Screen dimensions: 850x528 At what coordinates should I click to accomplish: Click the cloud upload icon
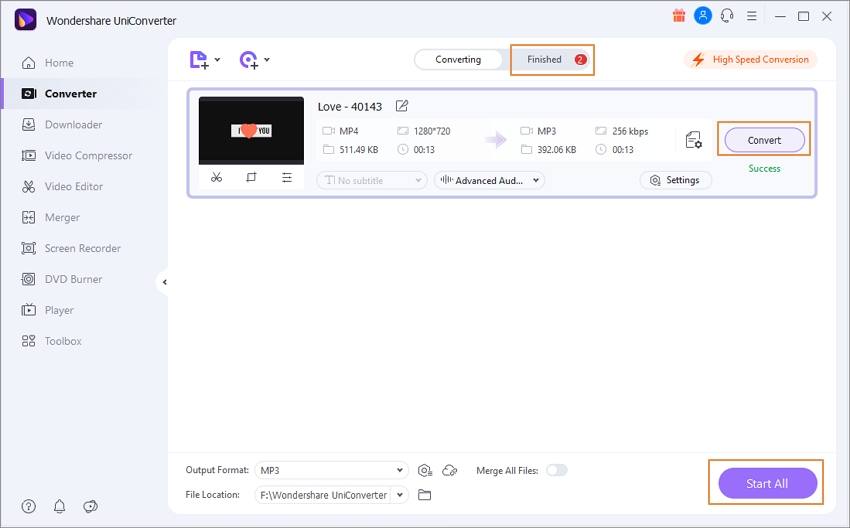(450, 471)
